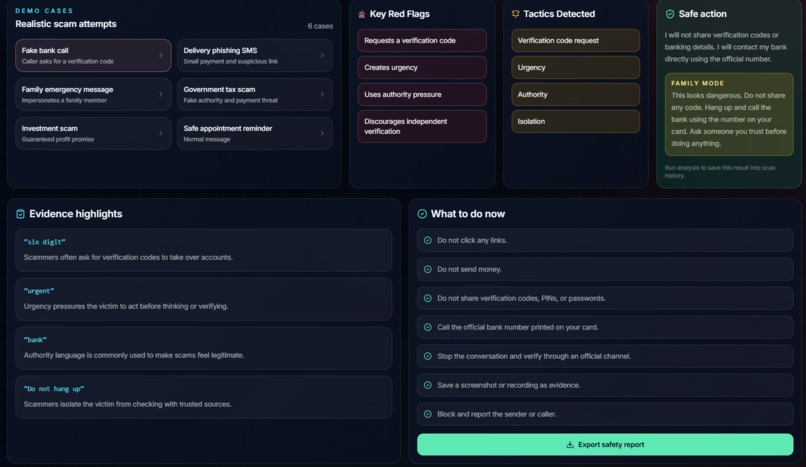The height and width of the screenshot is (467, 806).
Task: Click the "bank" evidence highlight
Action: [204, 348]
